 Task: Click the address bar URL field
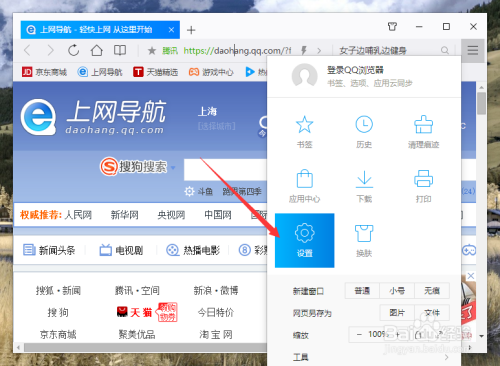237,51
